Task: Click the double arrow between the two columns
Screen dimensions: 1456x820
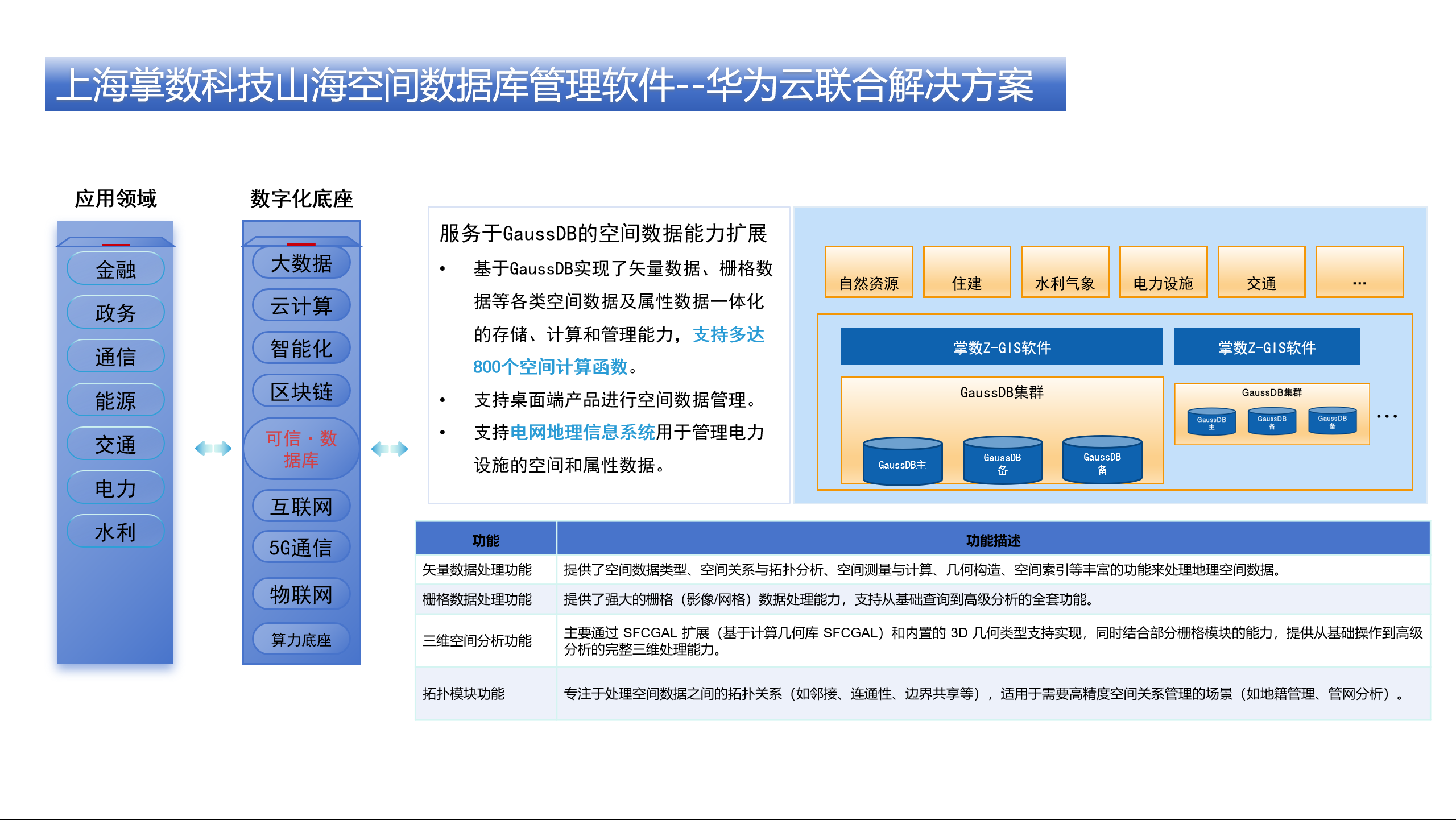Action: 213,449
